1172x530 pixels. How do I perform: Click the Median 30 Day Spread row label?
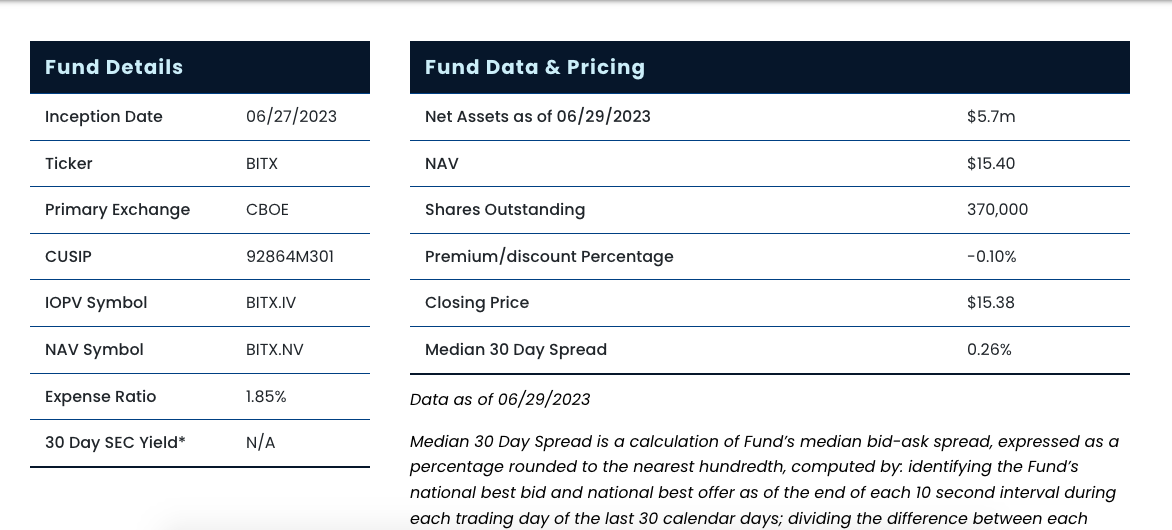[x=516, y=349]
